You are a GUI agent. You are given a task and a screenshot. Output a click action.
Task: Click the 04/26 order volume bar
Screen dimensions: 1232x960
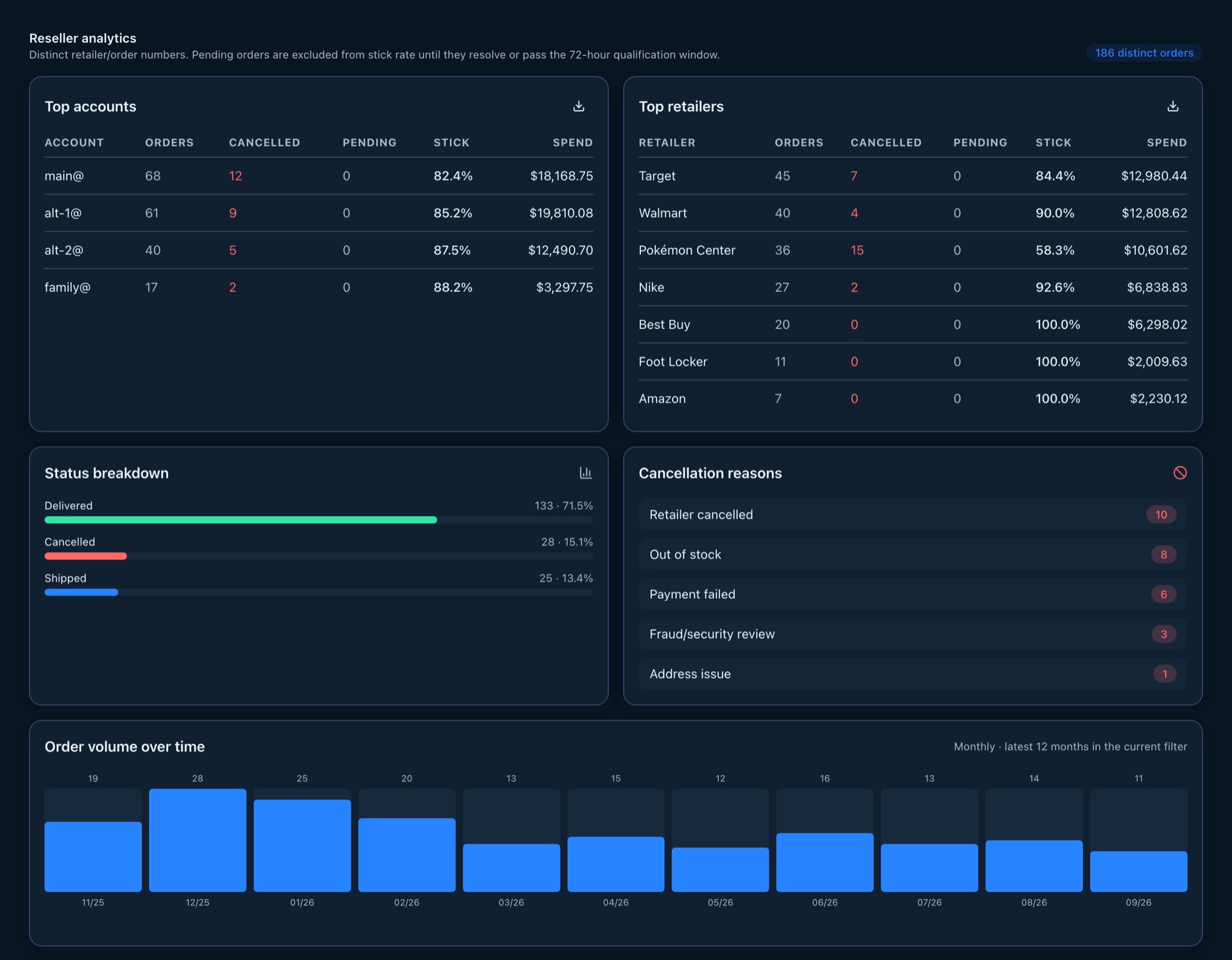coord(616,864)
